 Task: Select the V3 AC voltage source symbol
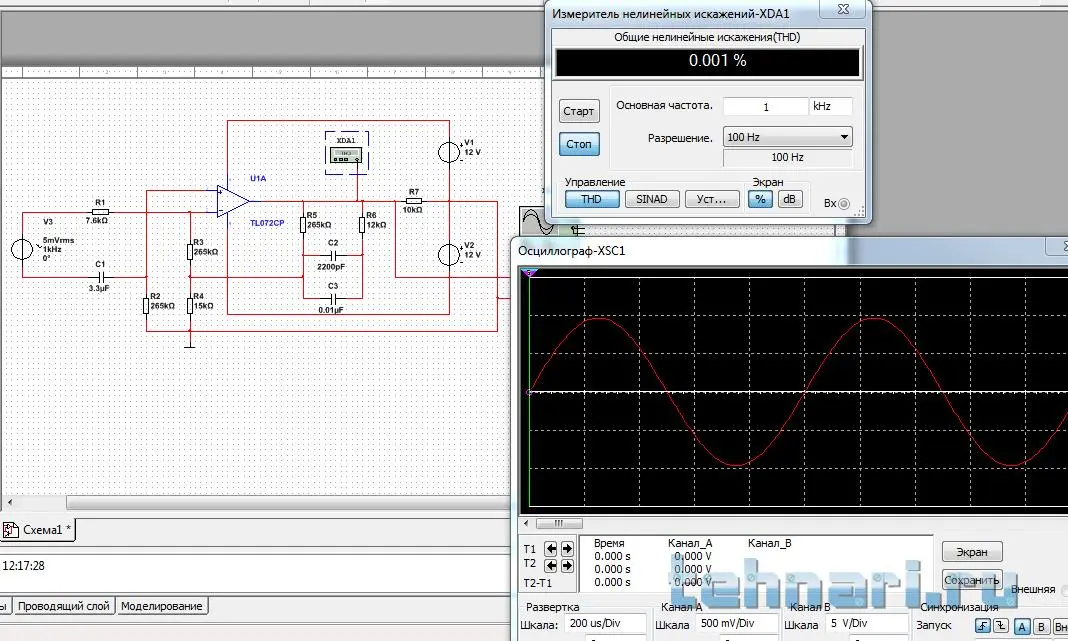click(22, 249)
